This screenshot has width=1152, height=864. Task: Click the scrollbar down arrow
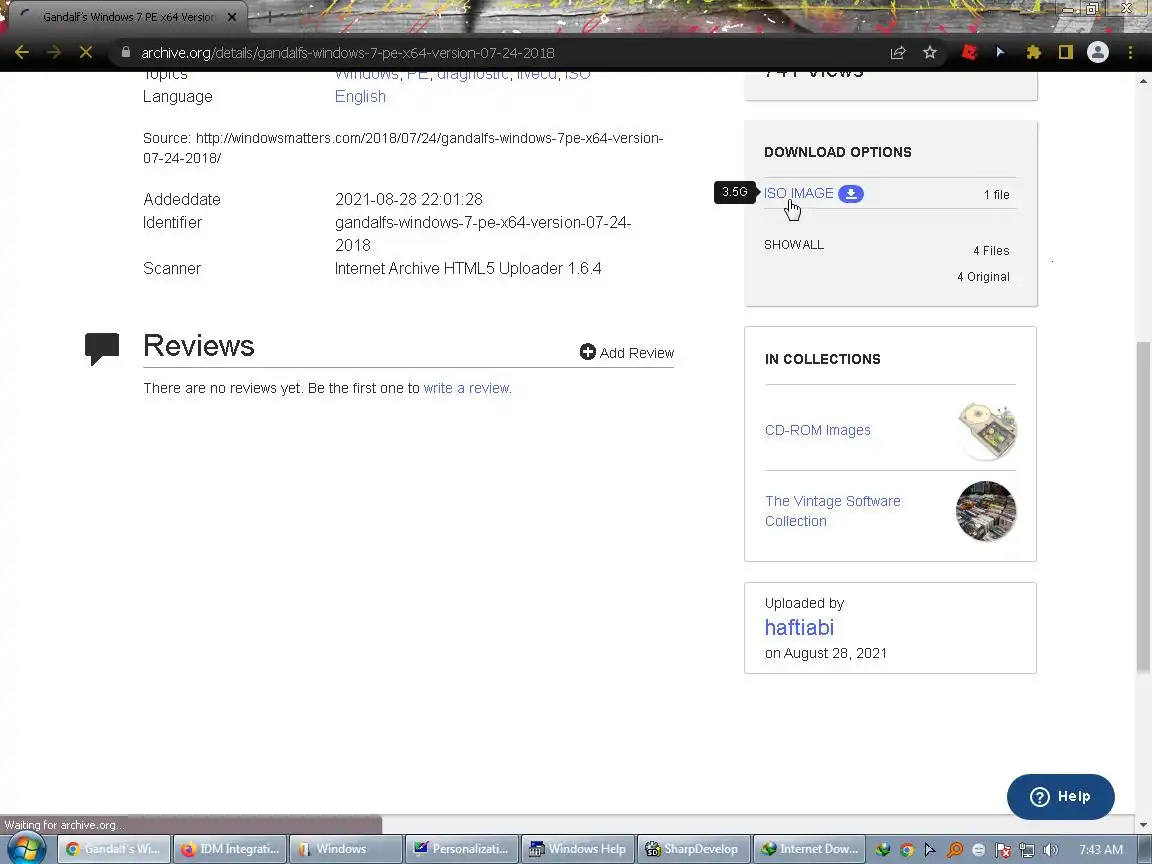[x=1144, y=825]
